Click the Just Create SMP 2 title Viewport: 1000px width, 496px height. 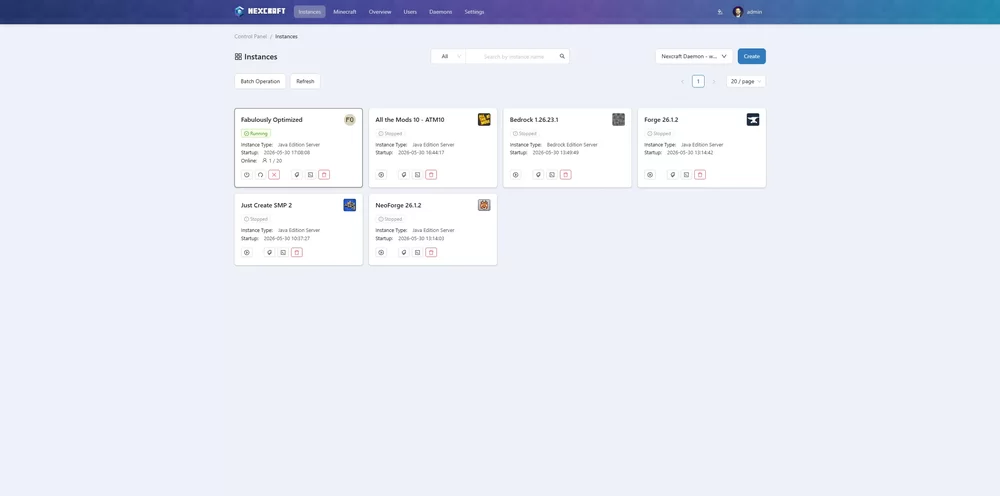tap(267, 205)
